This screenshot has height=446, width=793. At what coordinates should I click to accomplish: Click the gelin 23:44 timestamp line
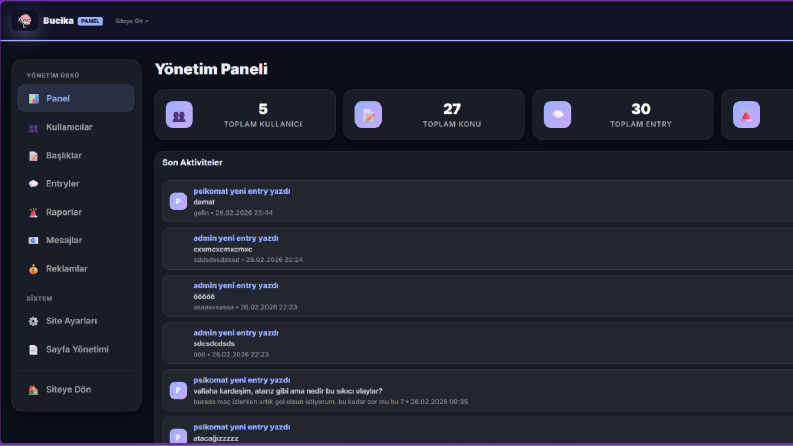pos(233,213)
